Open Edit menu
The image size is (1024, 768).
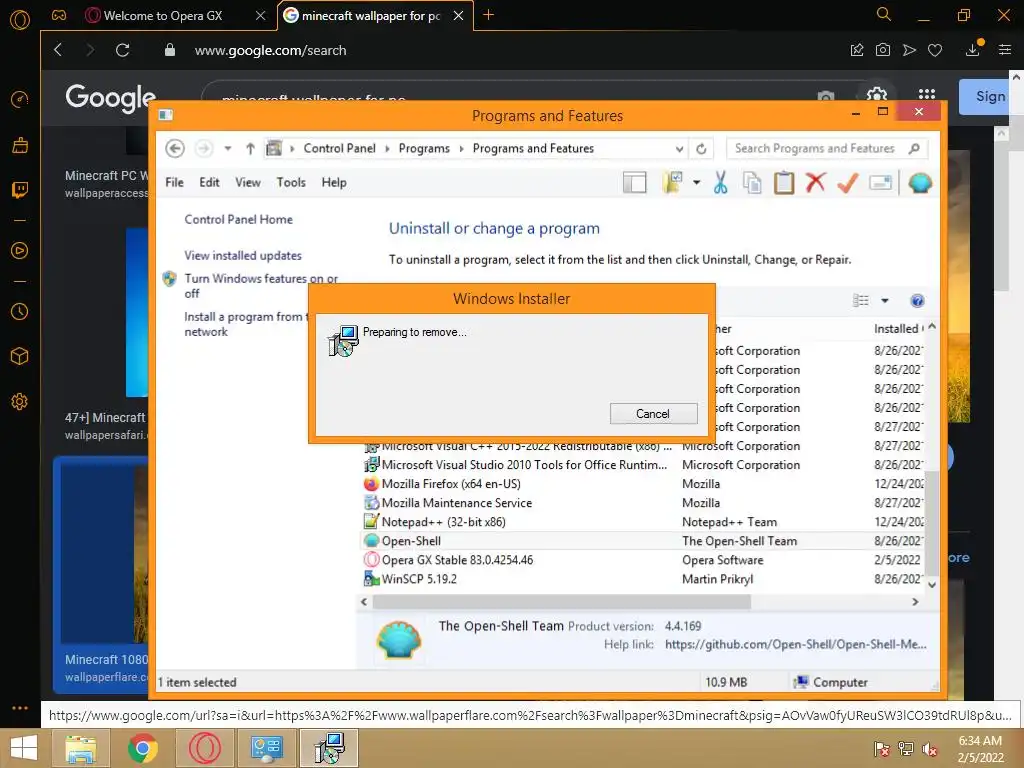coord(209,182)
